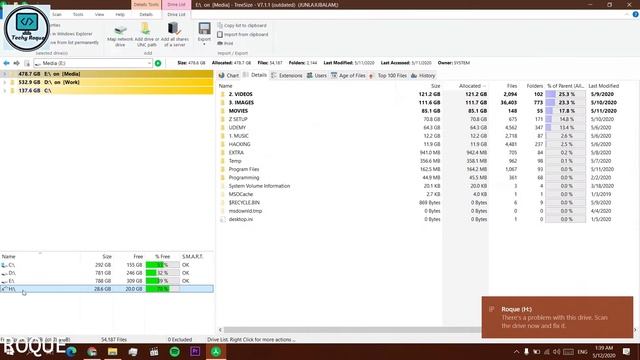Viewport: 640px width, 360px height.
Task: Select the UDEMY folder row
Action: tap(420, 128)
